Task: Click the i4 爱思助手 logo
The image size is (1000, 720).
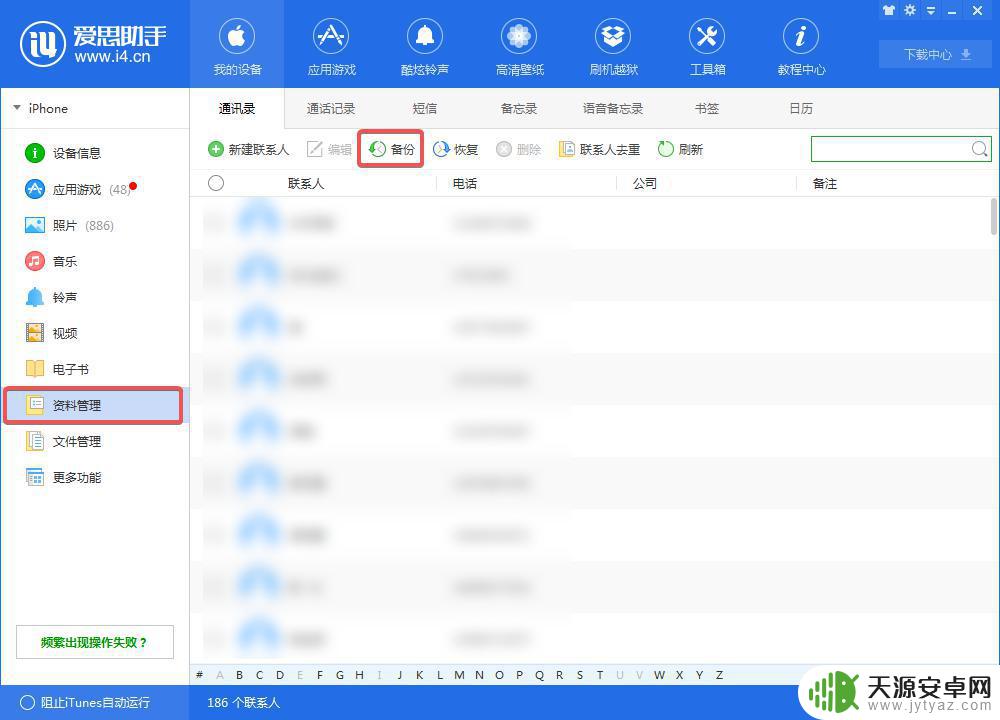Action: [93, 43]
